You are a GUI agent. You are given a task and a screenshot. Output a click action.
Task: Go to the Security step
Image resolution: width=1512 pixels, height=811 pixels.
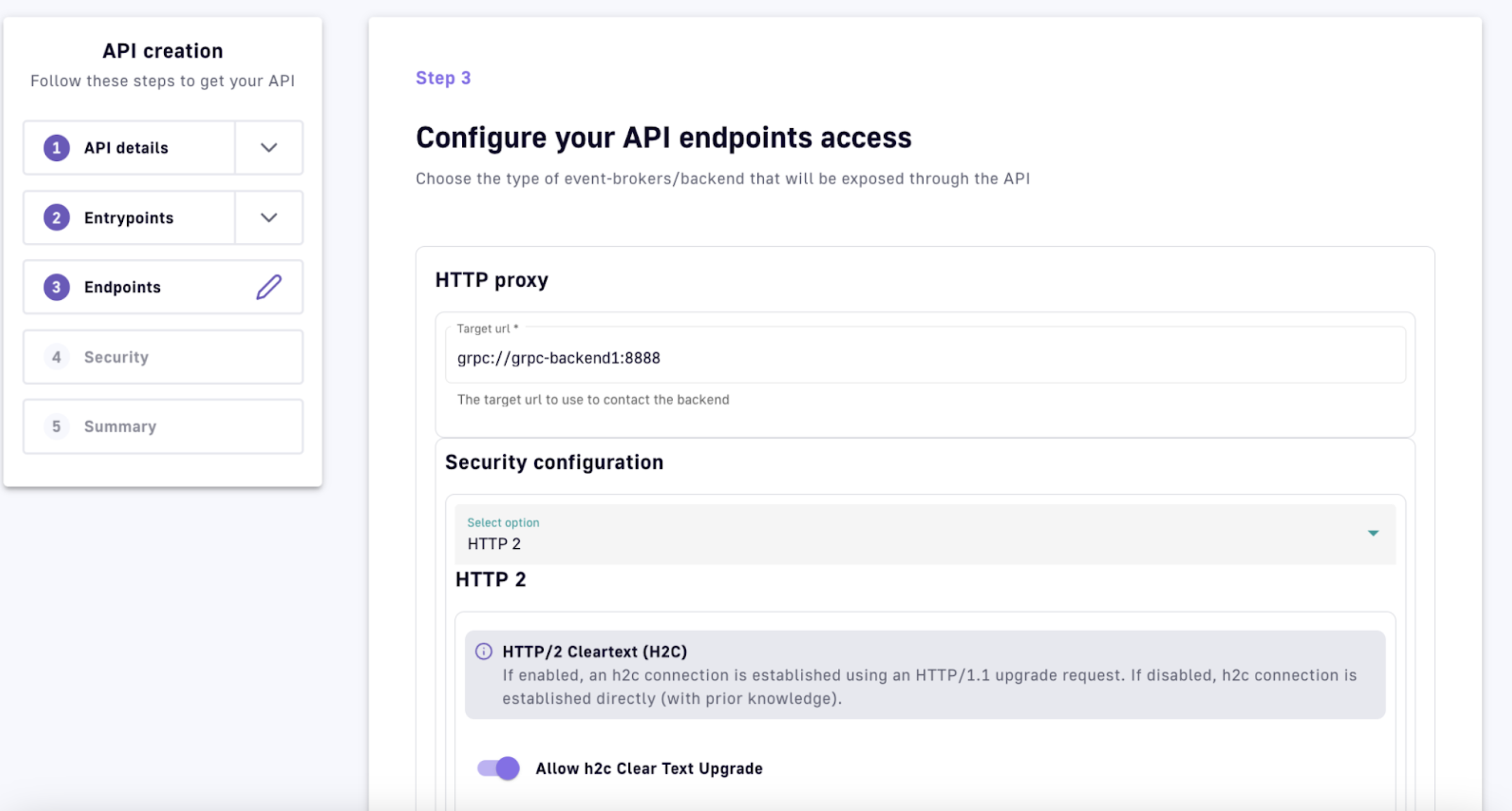coord(116,357)
